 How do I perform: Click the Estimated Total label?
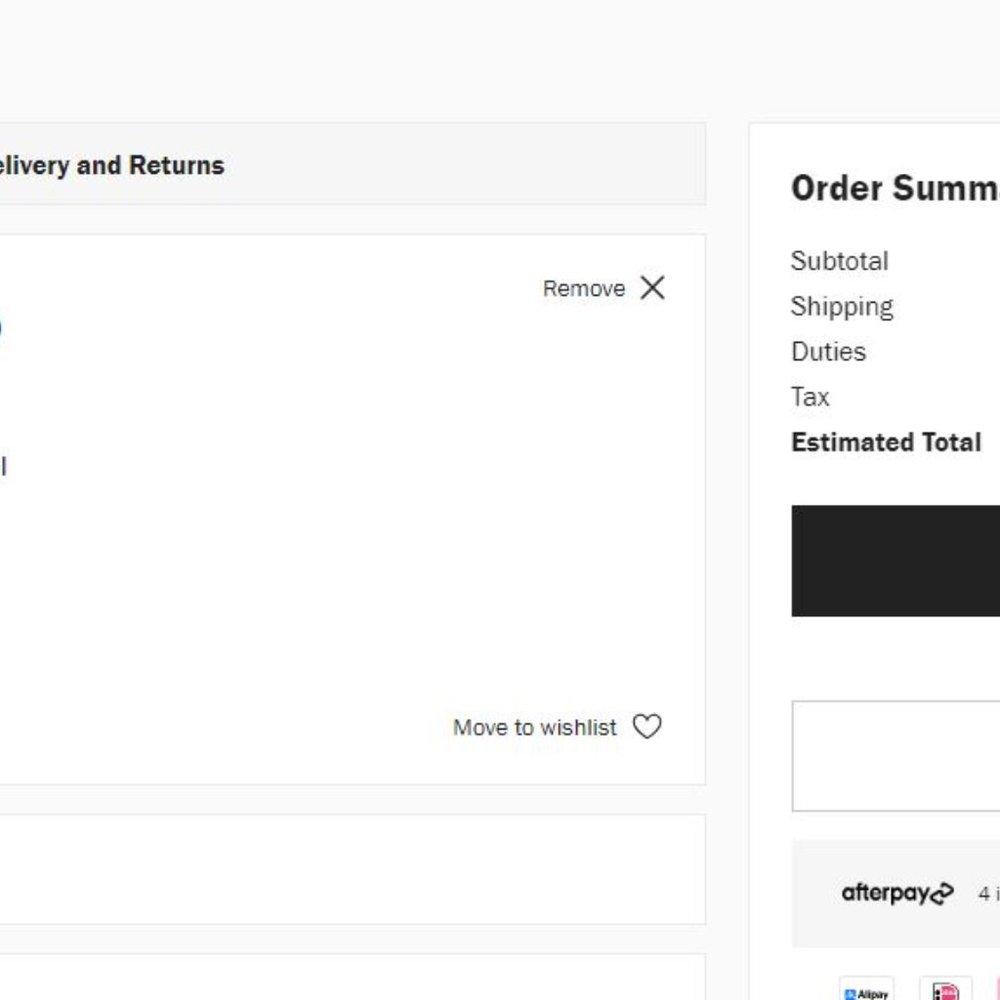point(886,442)
